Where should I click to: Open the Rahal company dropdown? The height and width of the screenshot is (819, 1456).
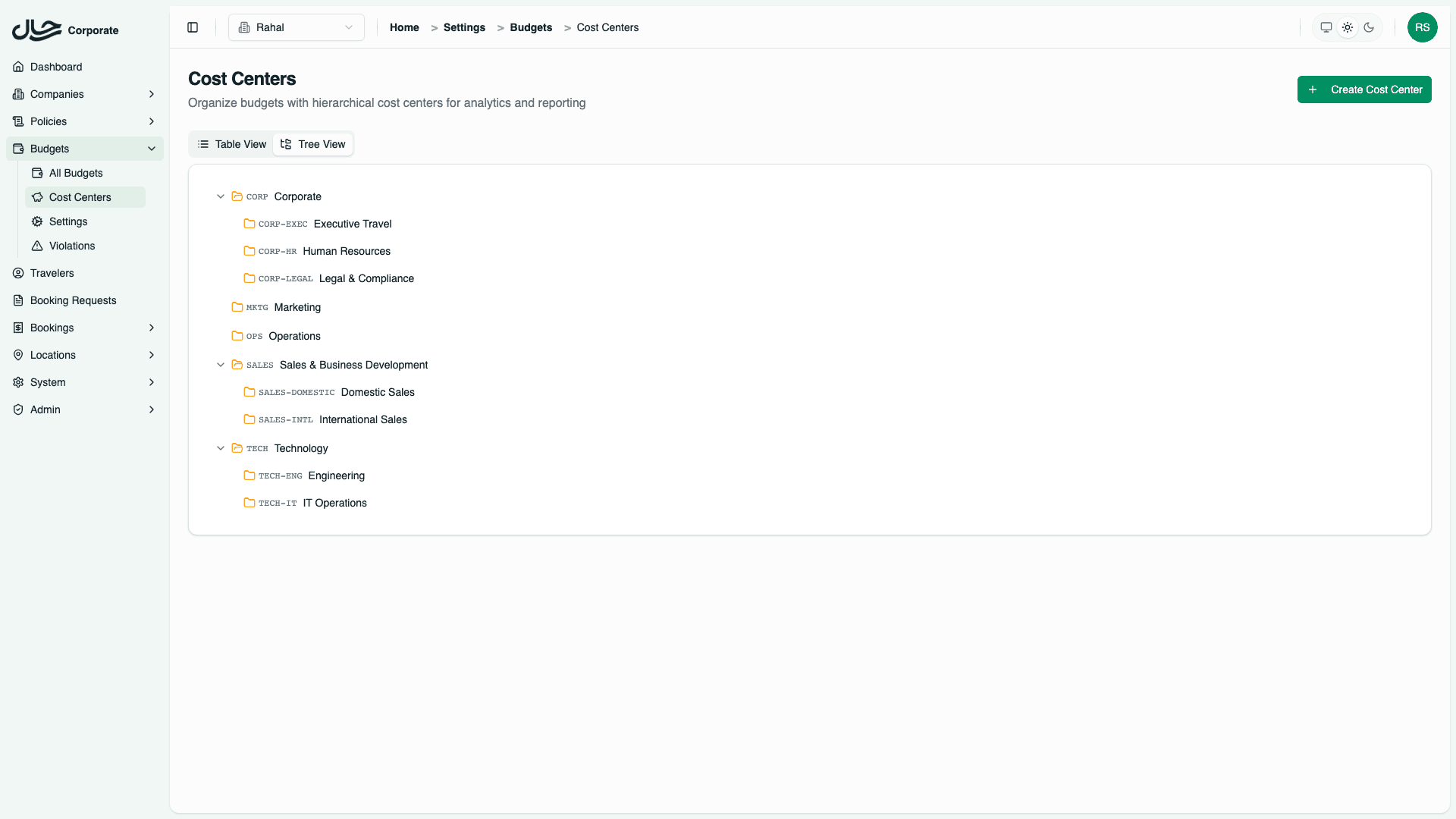(x=296, y=27)
